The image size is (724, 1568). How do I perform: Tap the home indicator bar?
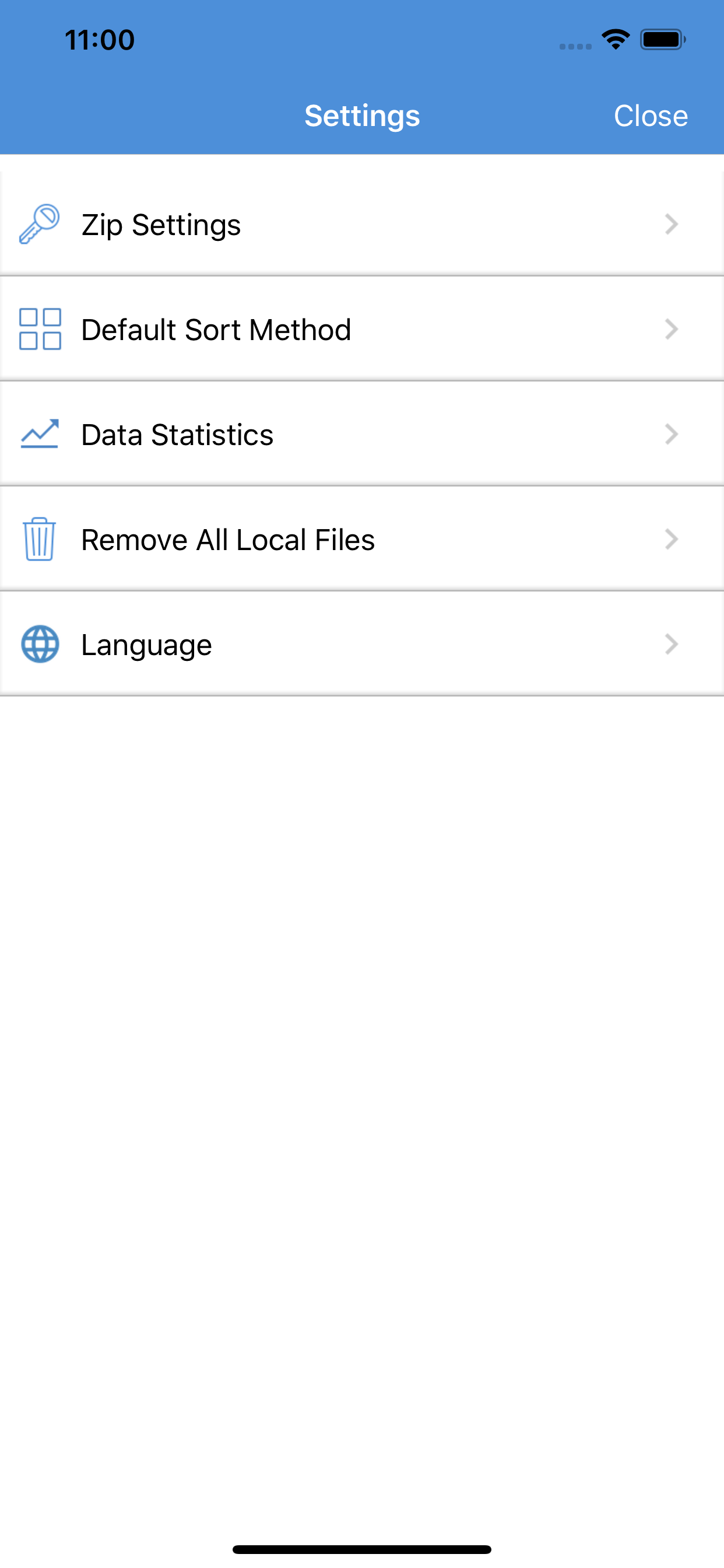pos(362,1549)
